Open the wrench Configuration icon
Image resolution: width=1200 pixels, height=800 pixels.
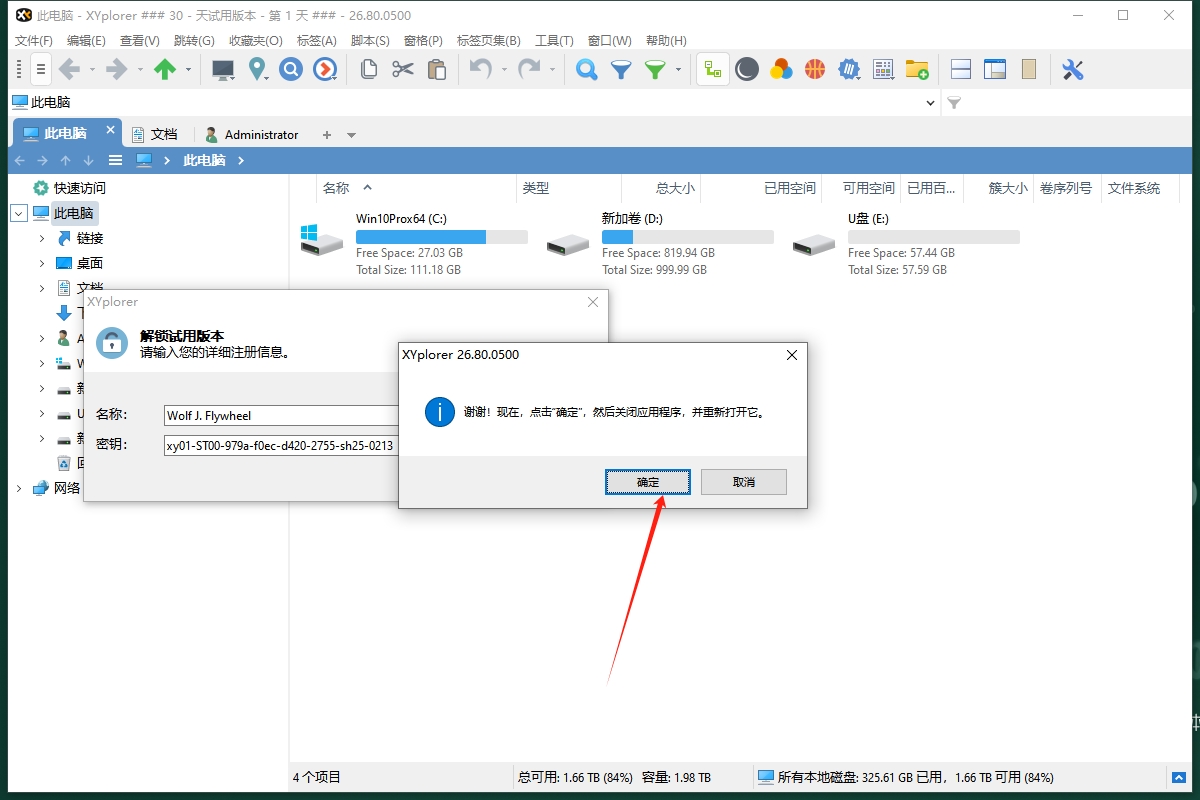coord(1073,69)
